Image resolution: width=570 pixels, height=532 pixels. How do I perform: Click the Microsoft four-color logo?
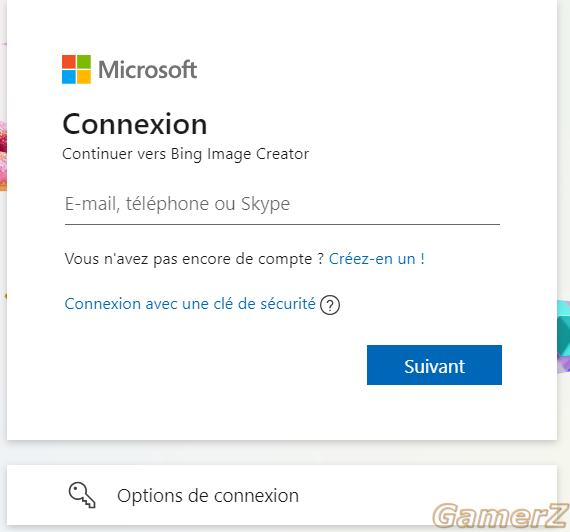(x=76, y=69)
